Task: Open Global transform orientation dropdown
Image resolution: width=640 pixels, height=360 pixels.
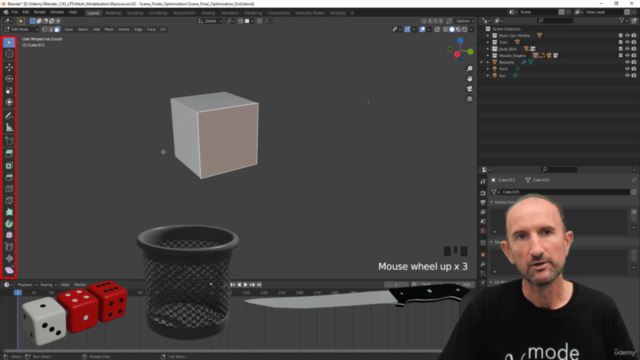Action: 210,21
